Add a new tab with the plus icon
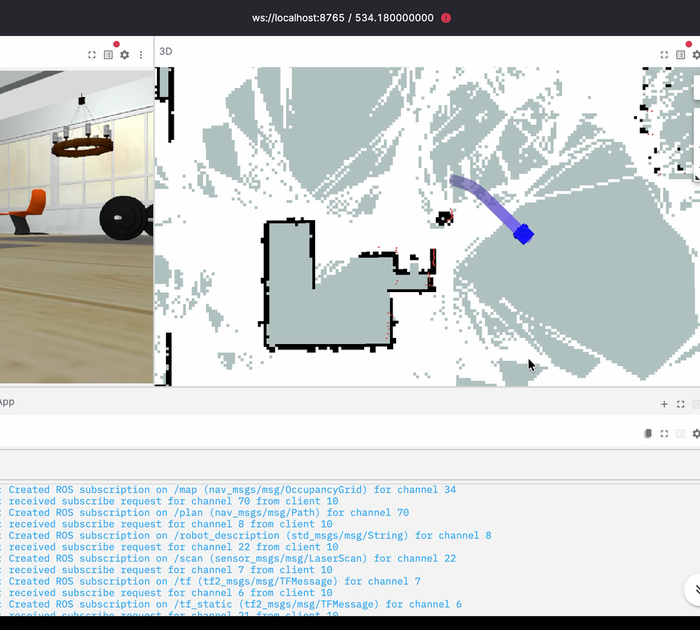 tap(664, 404)
